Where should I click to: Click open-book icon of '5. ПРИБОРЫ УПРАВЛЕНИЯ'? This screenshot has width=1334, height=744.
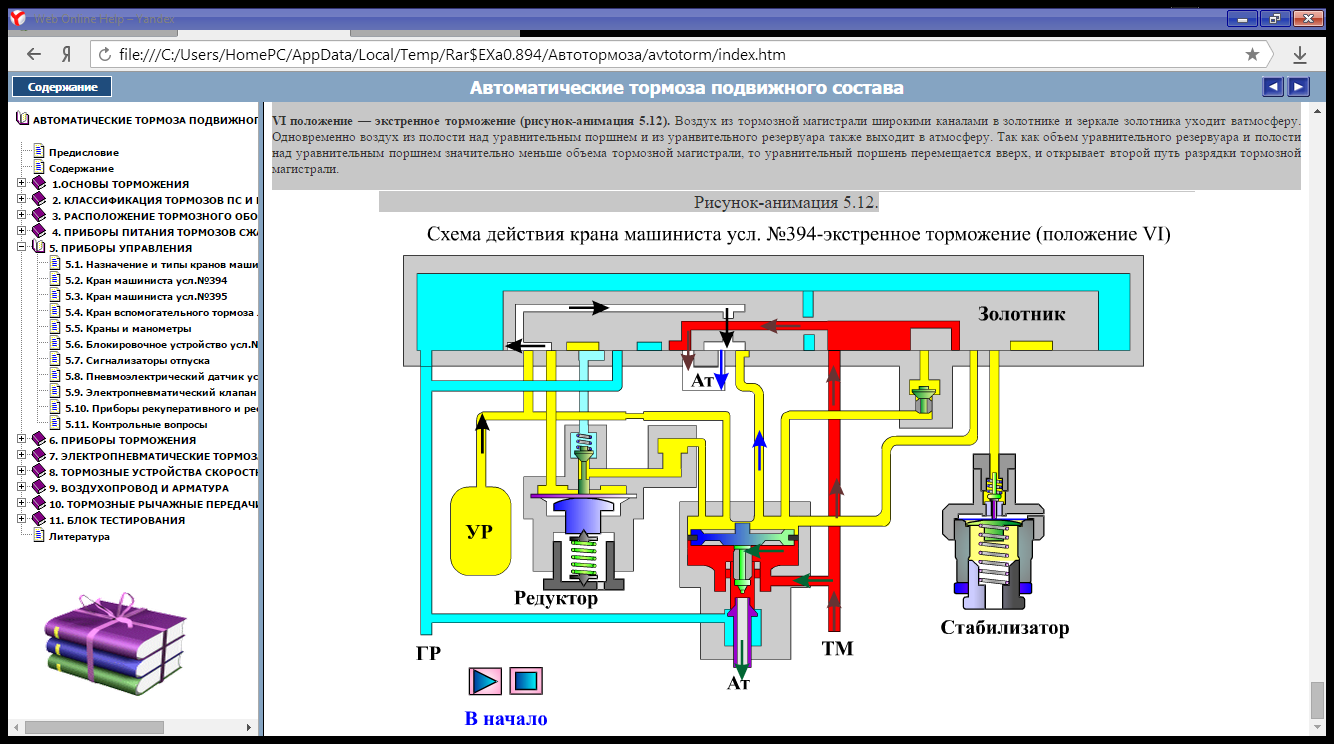click(39, 248)
